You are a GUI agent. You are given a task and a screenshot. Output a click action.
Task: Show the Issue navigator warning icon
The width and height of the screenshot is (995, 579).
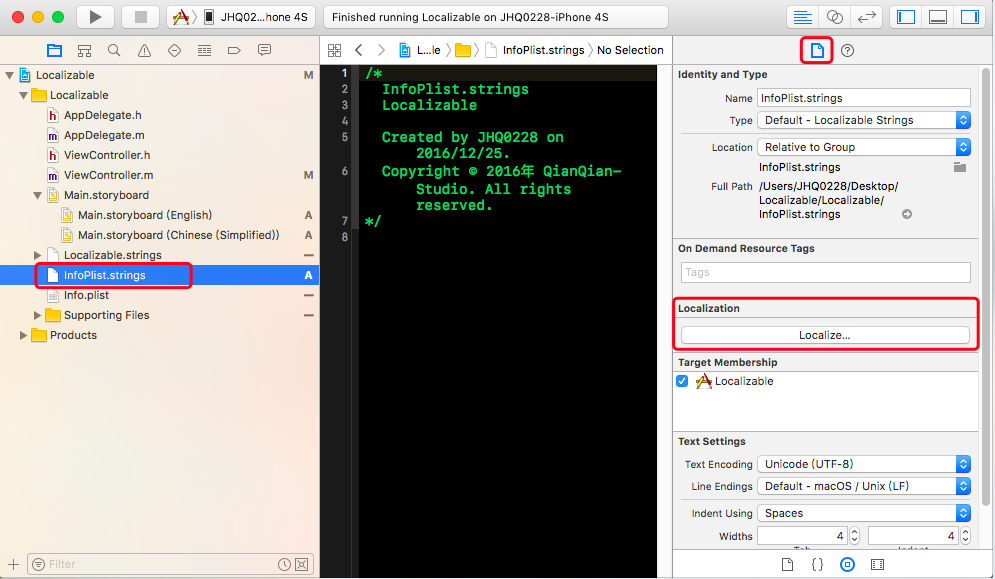click(144, 49)
